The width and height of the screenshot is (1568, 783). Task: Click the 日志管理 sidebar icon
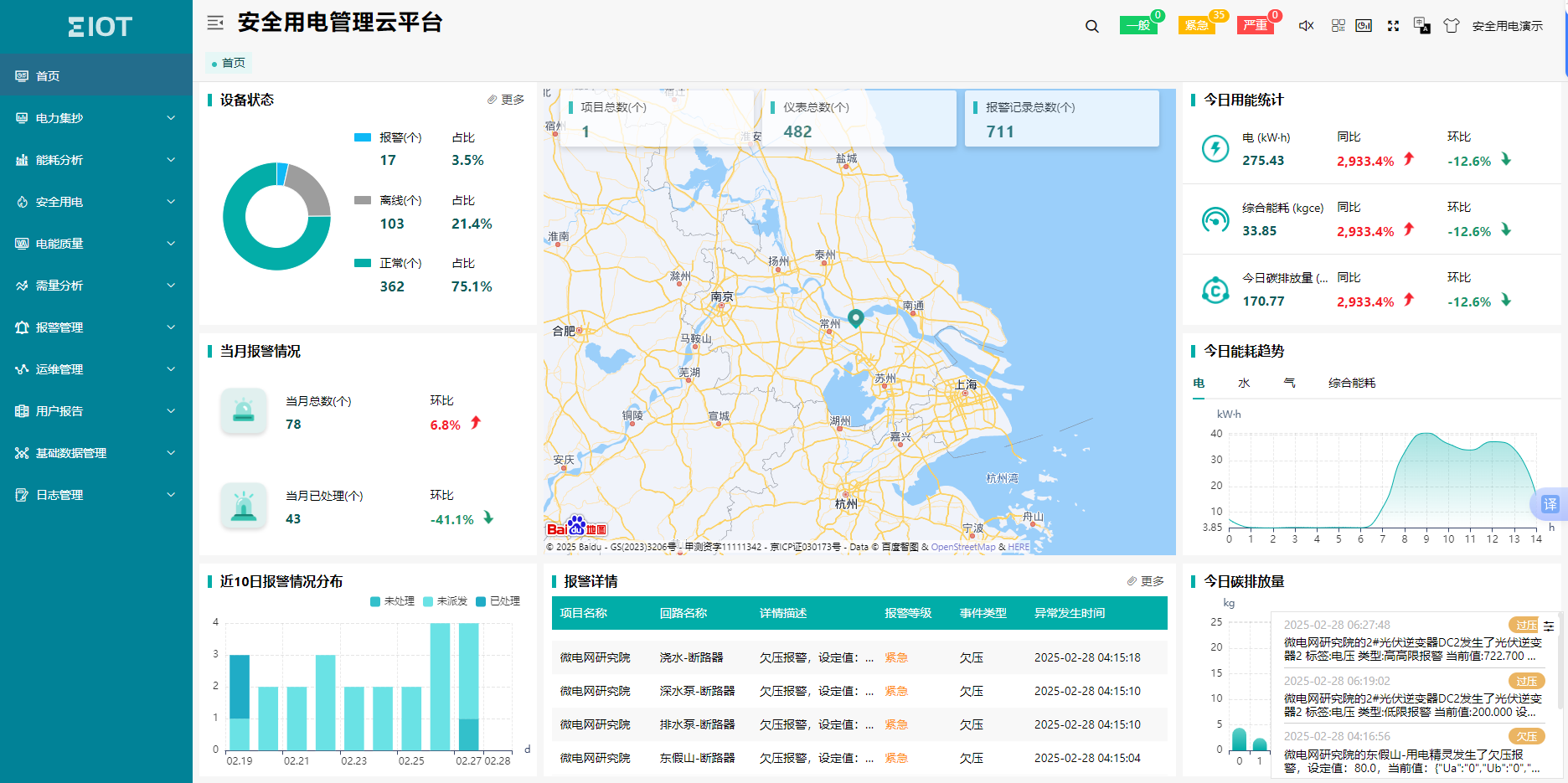(22, 495)
